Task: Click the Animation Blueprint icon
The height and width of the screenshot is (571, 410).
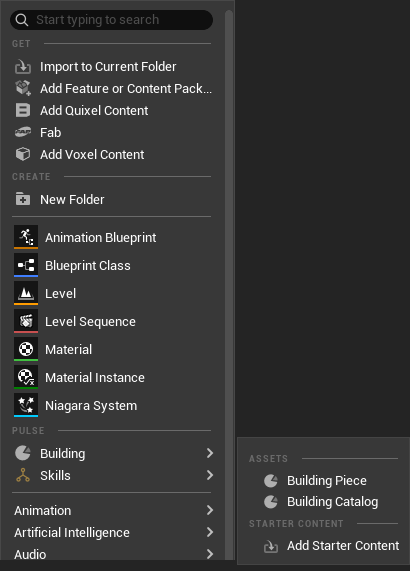Action: pyautogui.click(x=26, y=237)
